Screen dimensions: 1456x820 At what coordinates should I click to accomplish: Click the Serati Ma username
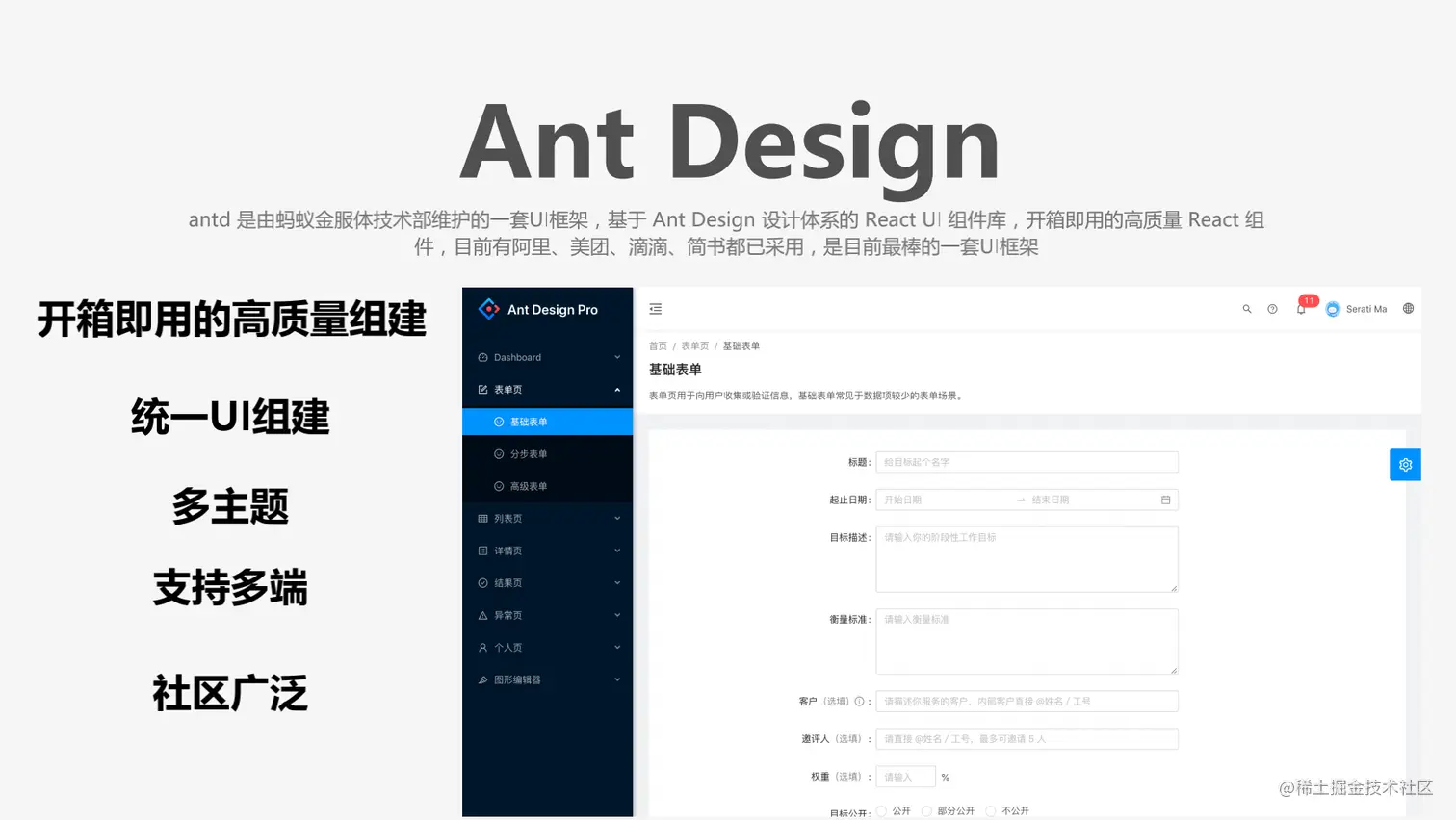pos(1366,309)
